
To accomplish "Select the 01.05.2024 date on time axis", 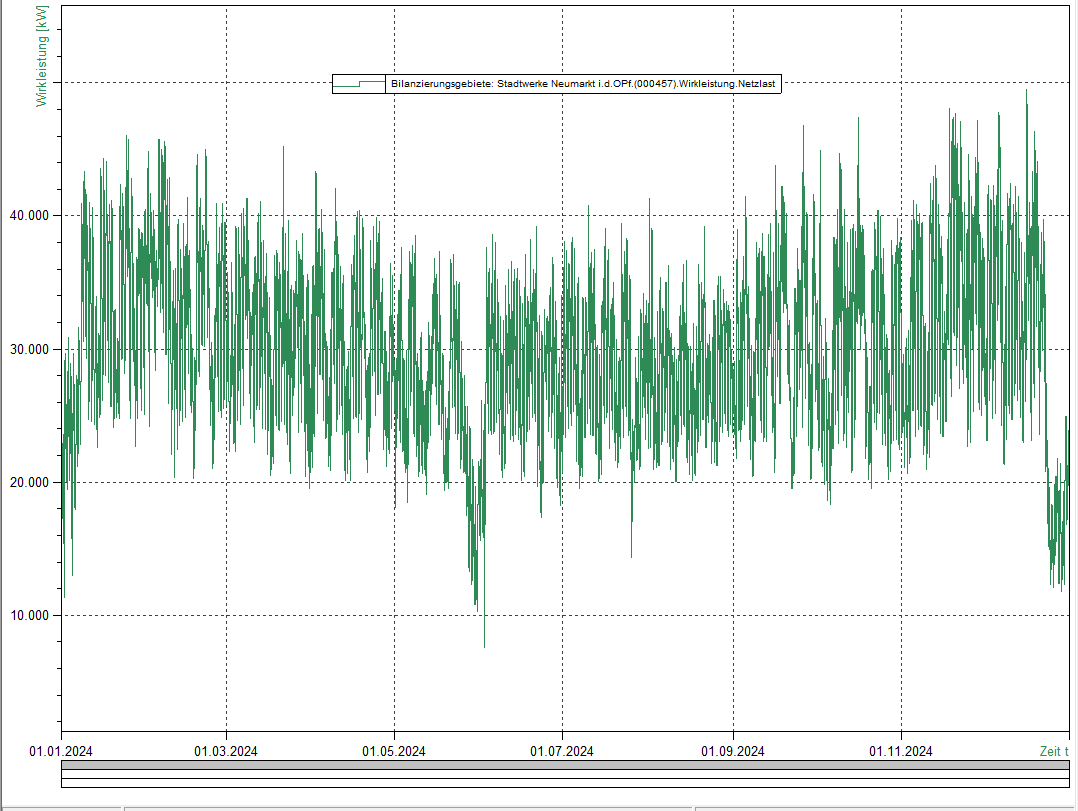I will 394,751.
